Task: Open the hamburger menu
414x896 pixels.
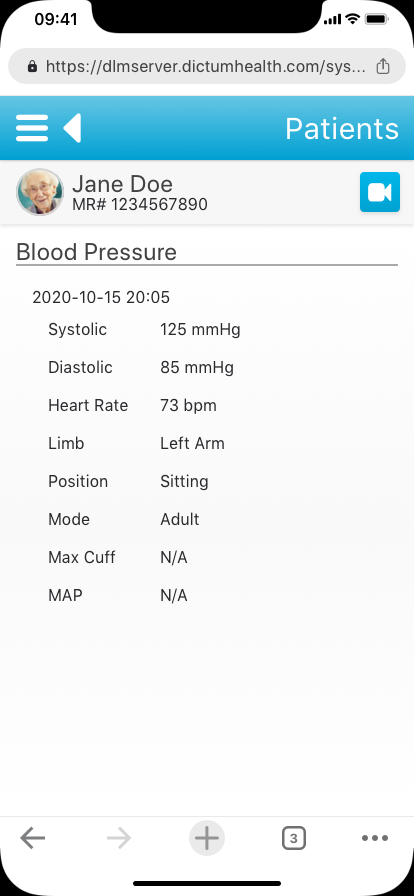Action: pos(32,128)
